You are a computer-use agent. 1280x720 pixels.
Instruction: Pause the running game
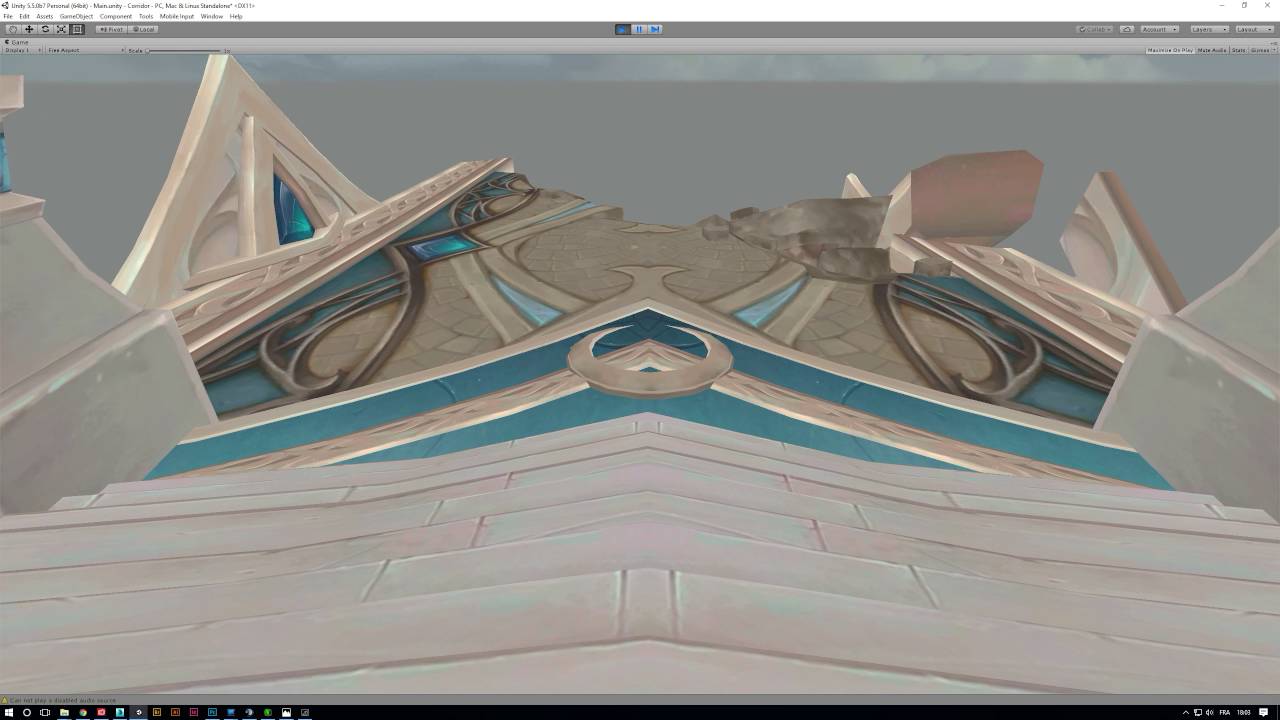[x=639, y=29]
